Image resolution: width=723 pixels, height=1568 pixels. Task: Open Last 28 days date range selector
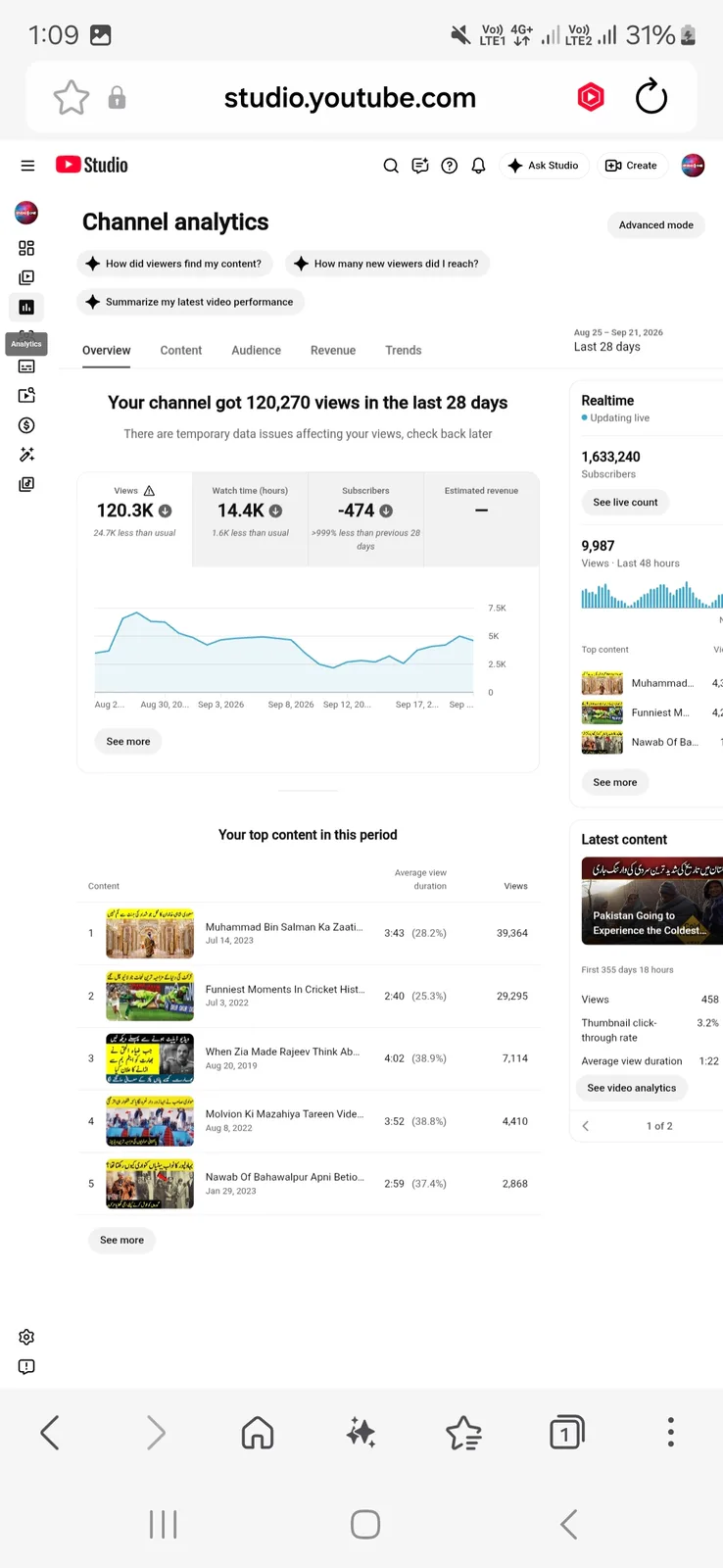618,340
